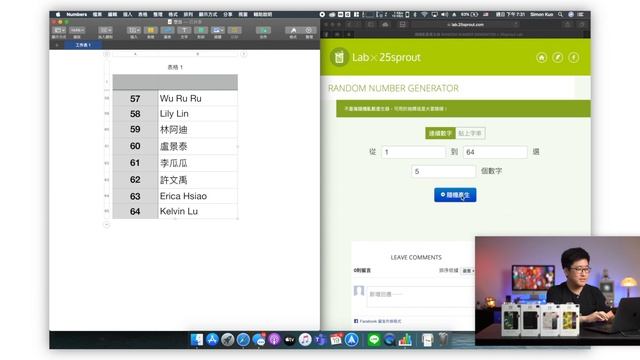
Task: Open Microsoft Teams from the Dock
Action: pos(320,340)
